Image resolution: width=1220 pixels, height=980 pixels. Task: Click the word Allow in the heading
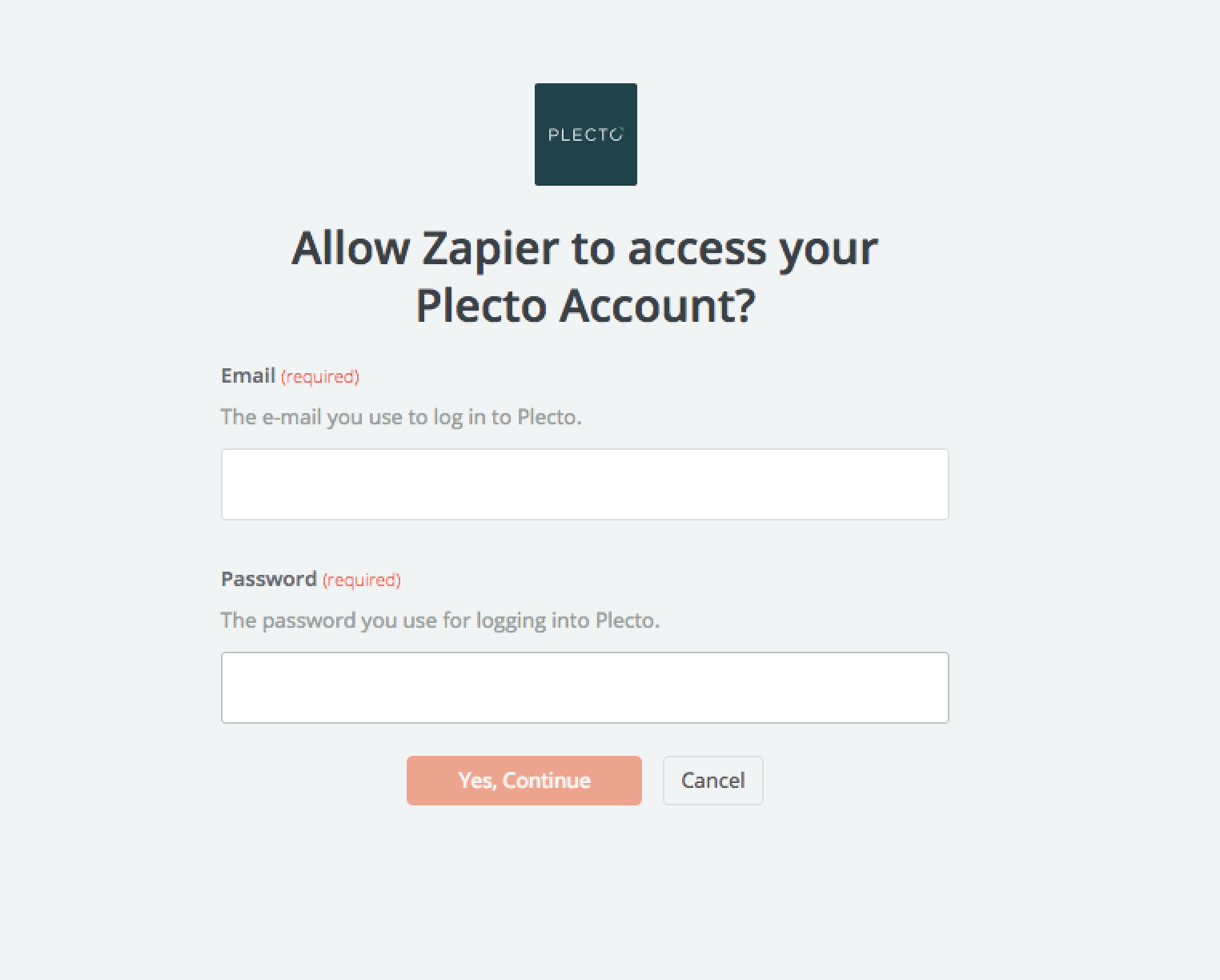point(351,248)
